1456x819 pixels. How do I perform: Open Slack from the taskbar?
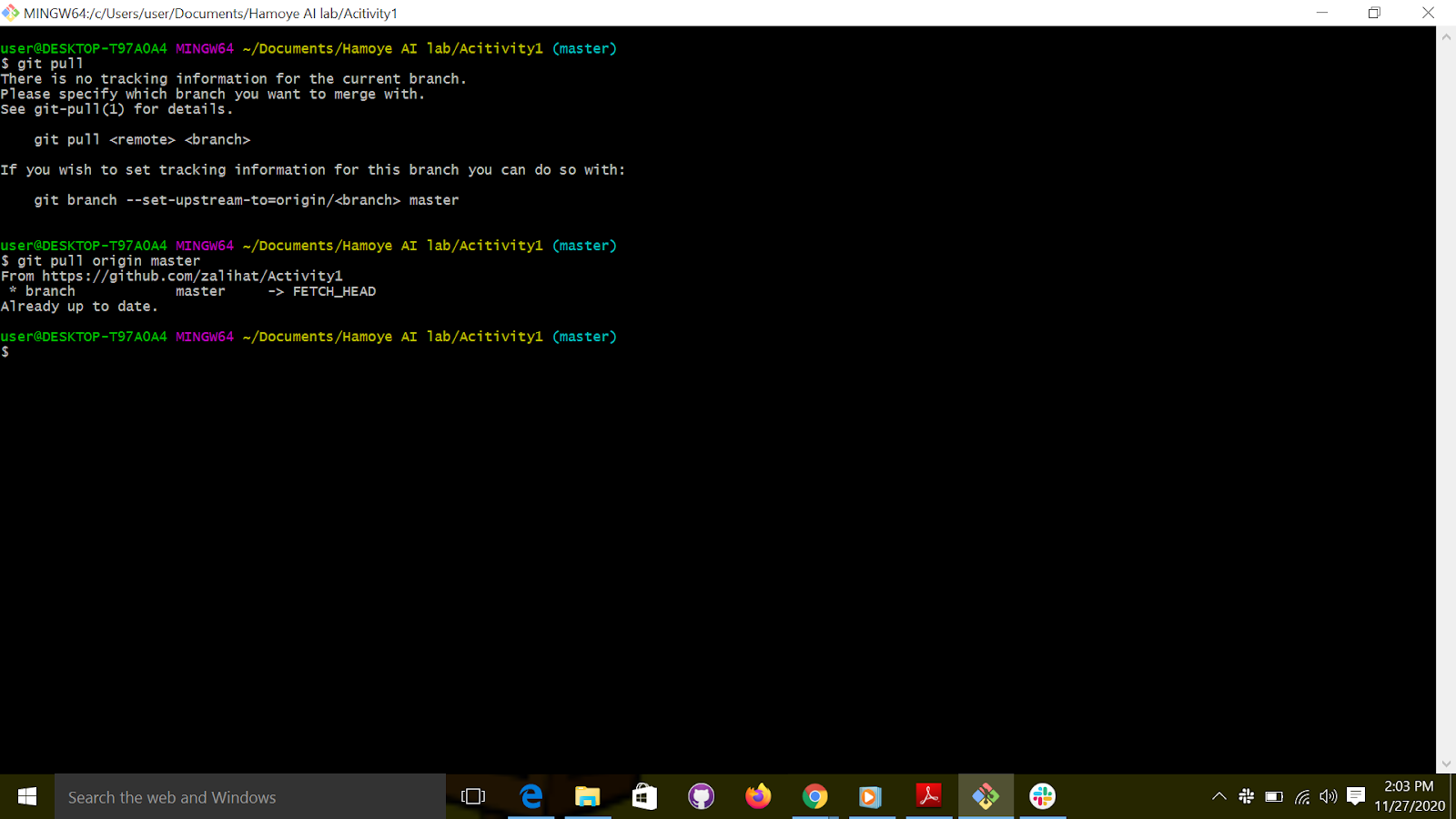point(1042,797)
